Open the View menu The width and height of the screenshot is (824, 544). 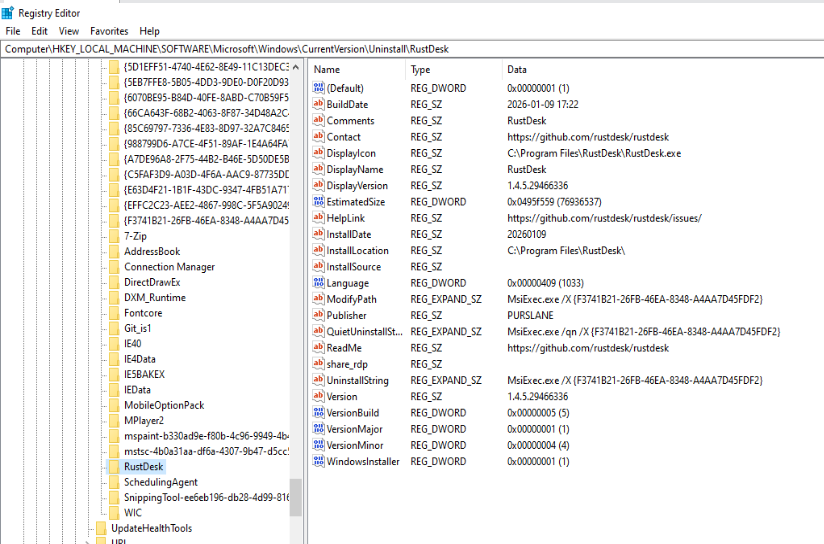69,31
